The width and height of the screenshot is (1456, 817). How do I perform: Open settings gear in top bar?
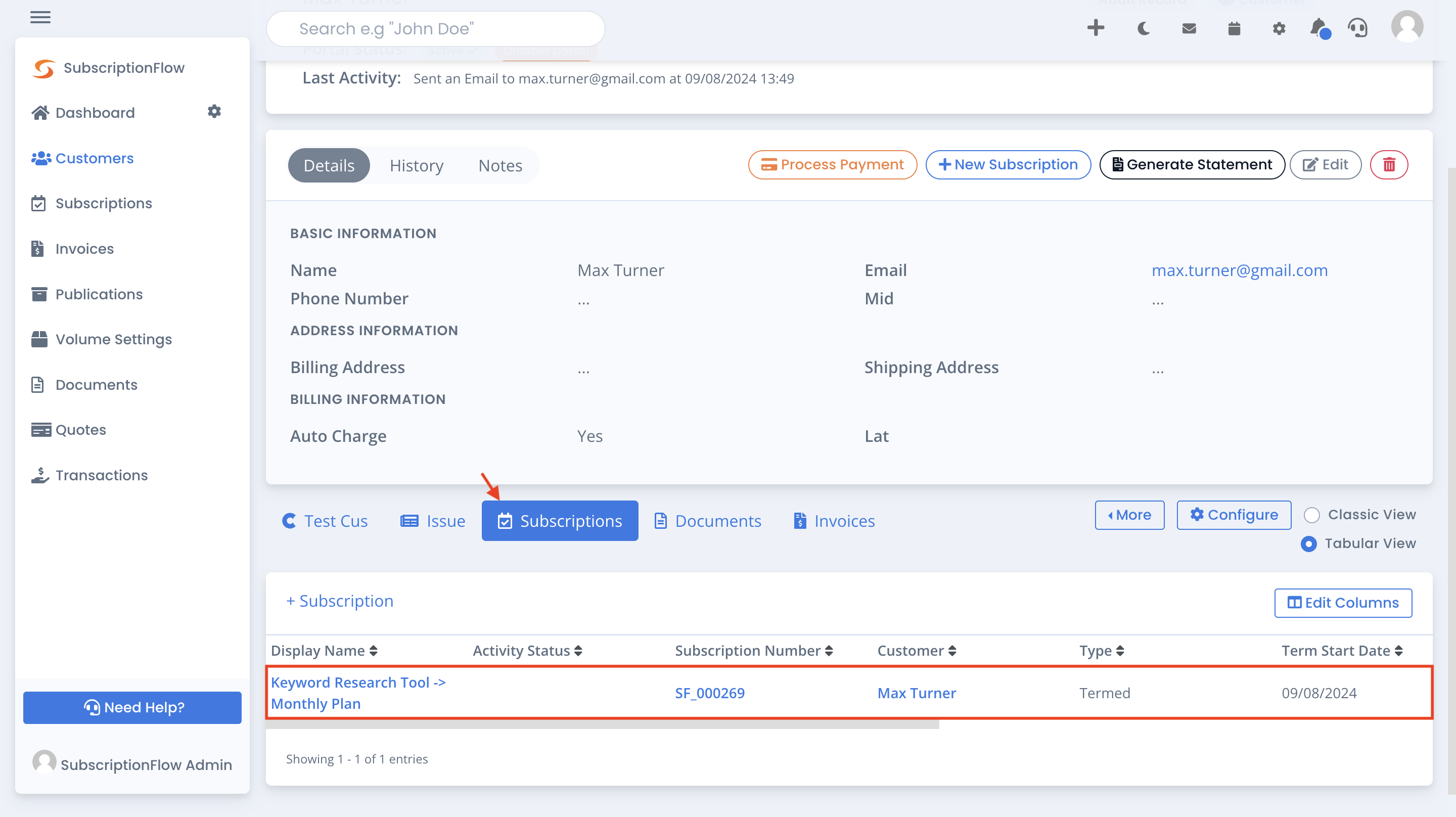tap(1279, 28)
